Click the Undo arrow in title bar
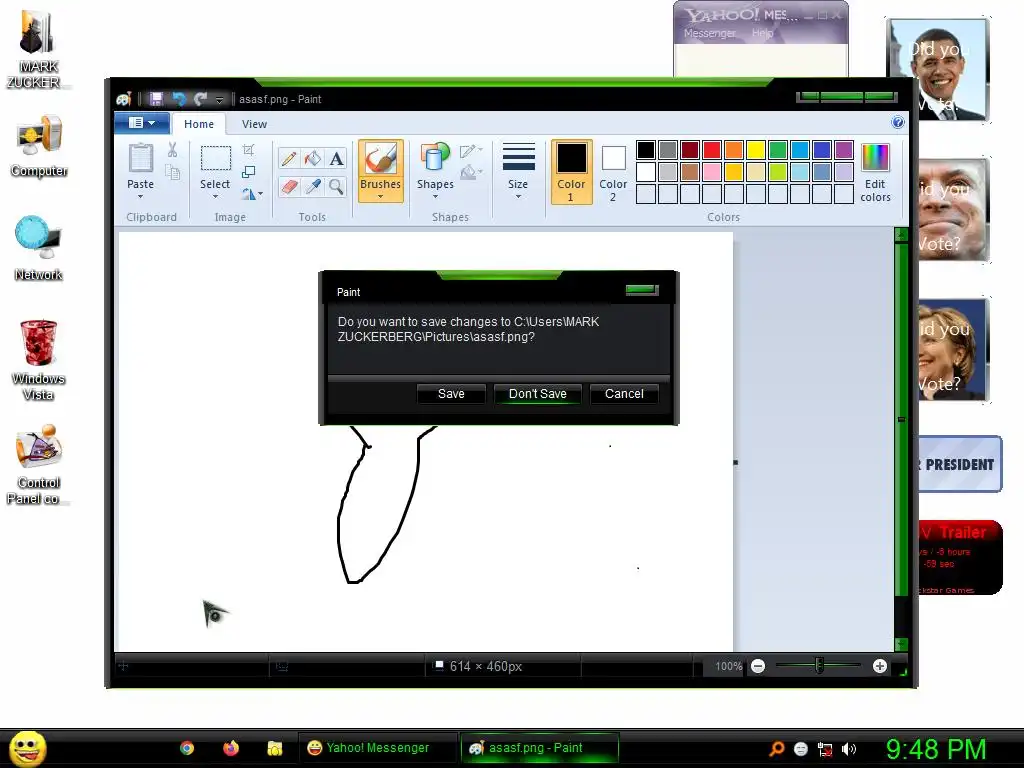Viewport: 1024px width, 768px height. pyautogui.click(x=178, y=99)
